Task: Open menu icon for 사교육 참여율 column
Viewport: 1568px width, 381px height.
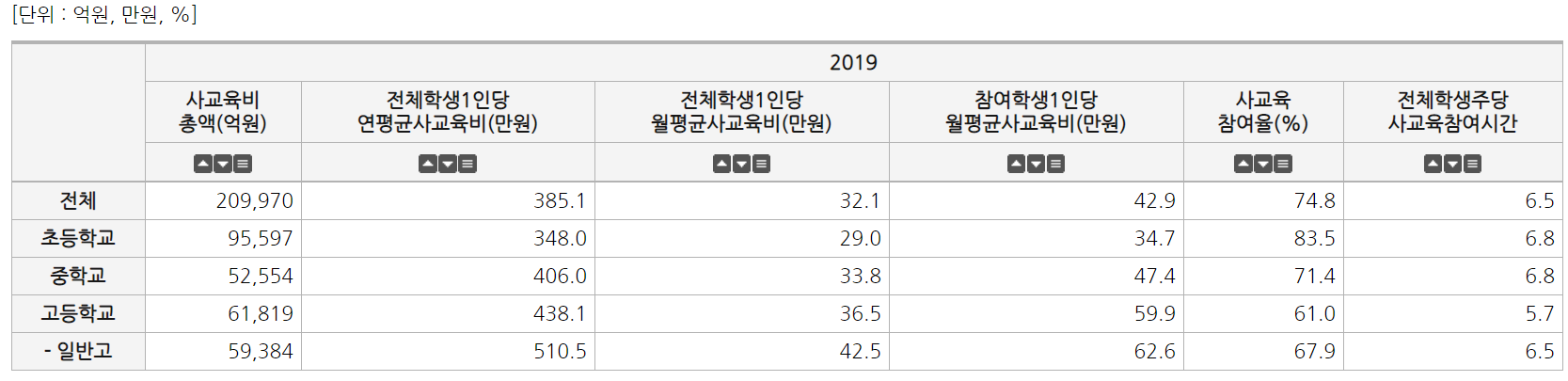Action: point(1283,164)
